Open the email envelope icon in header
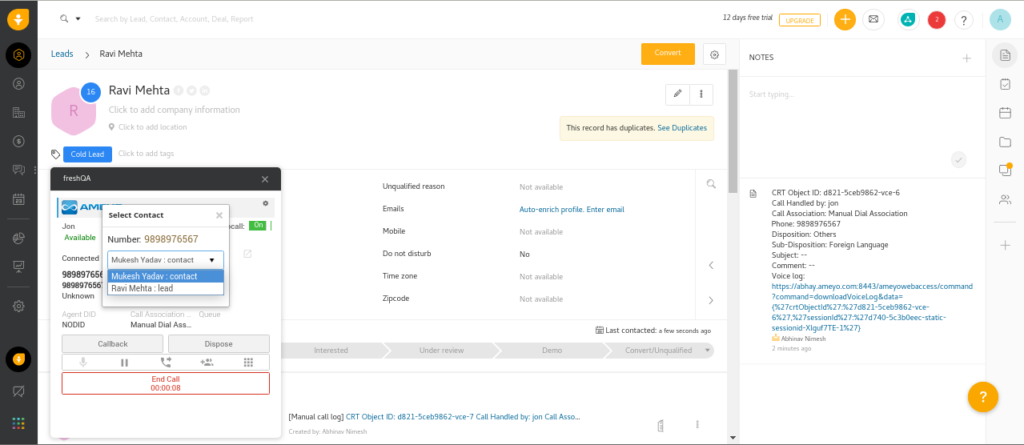The width and height of the screenshot is (1024, 445). point(874,20)
